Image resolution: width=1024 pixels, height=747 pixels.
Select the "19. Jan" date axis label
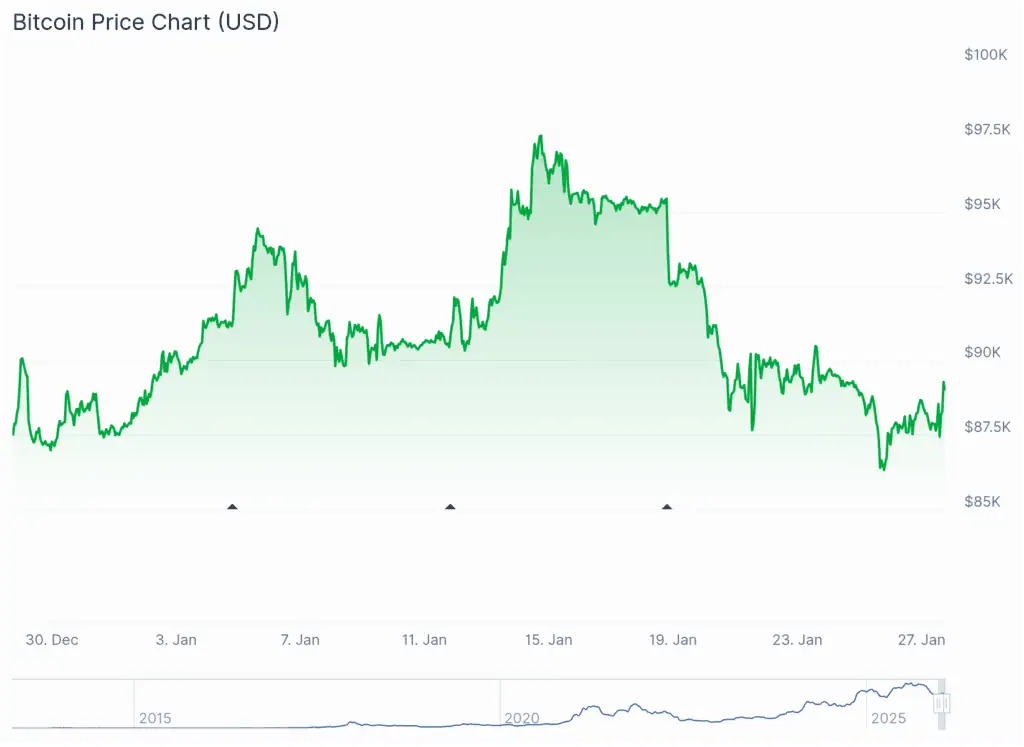(x=672, y=639)
